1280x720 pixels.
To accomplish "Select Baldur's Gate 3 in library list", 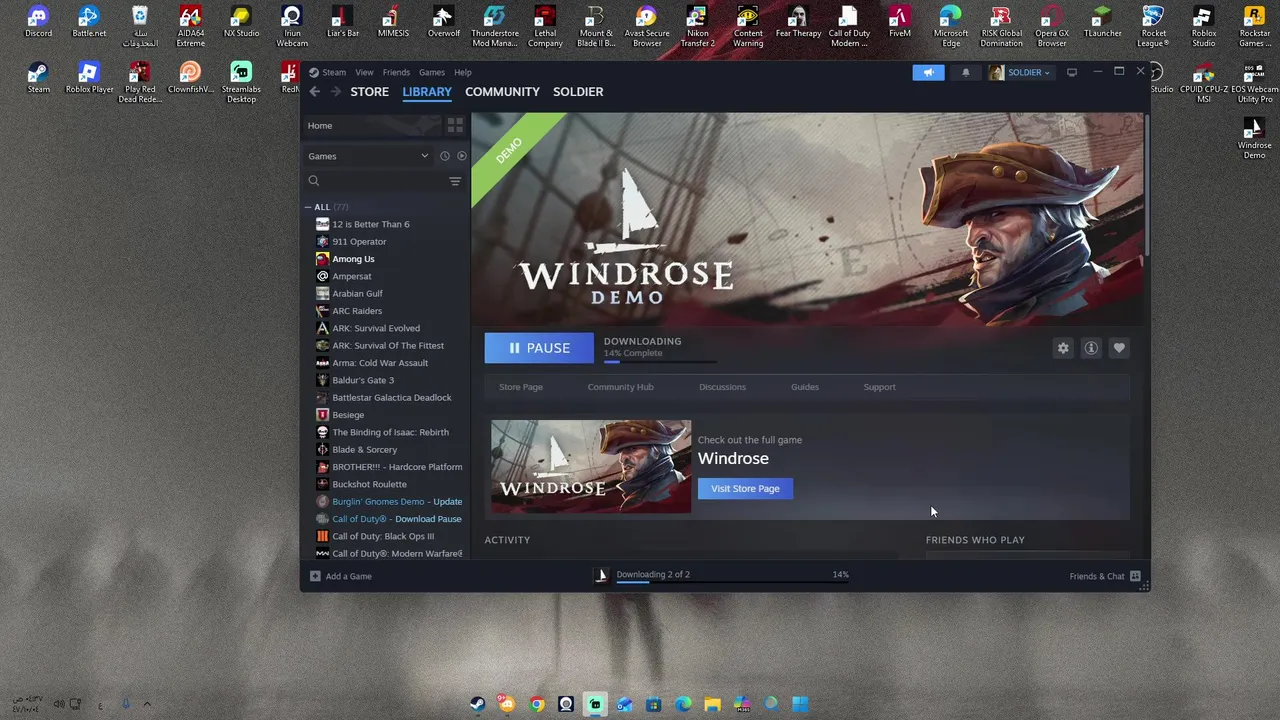I will click(363, 380).
